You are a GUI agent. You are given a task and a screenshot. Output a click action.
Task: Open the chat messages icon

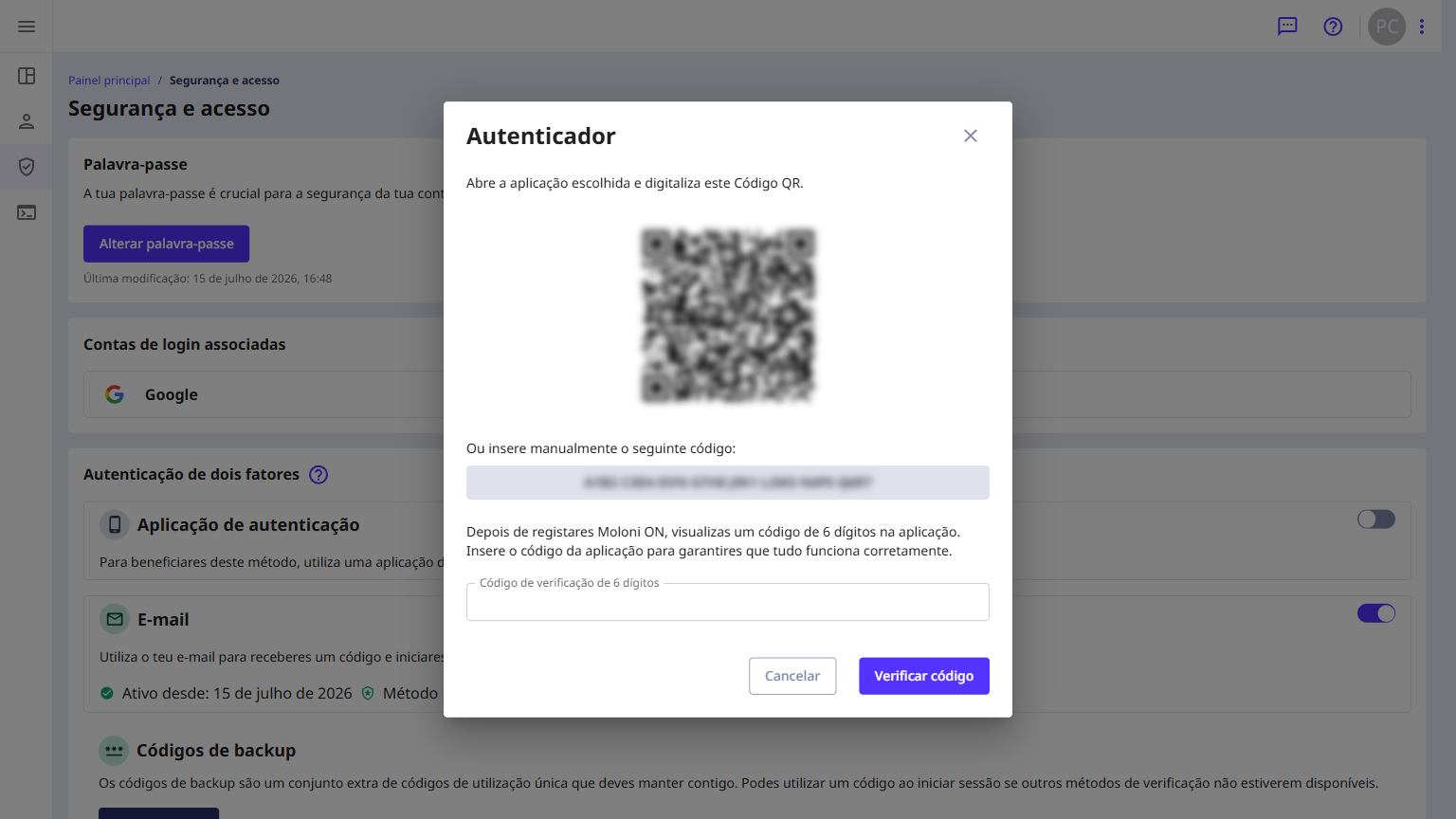coord(1287,27)
